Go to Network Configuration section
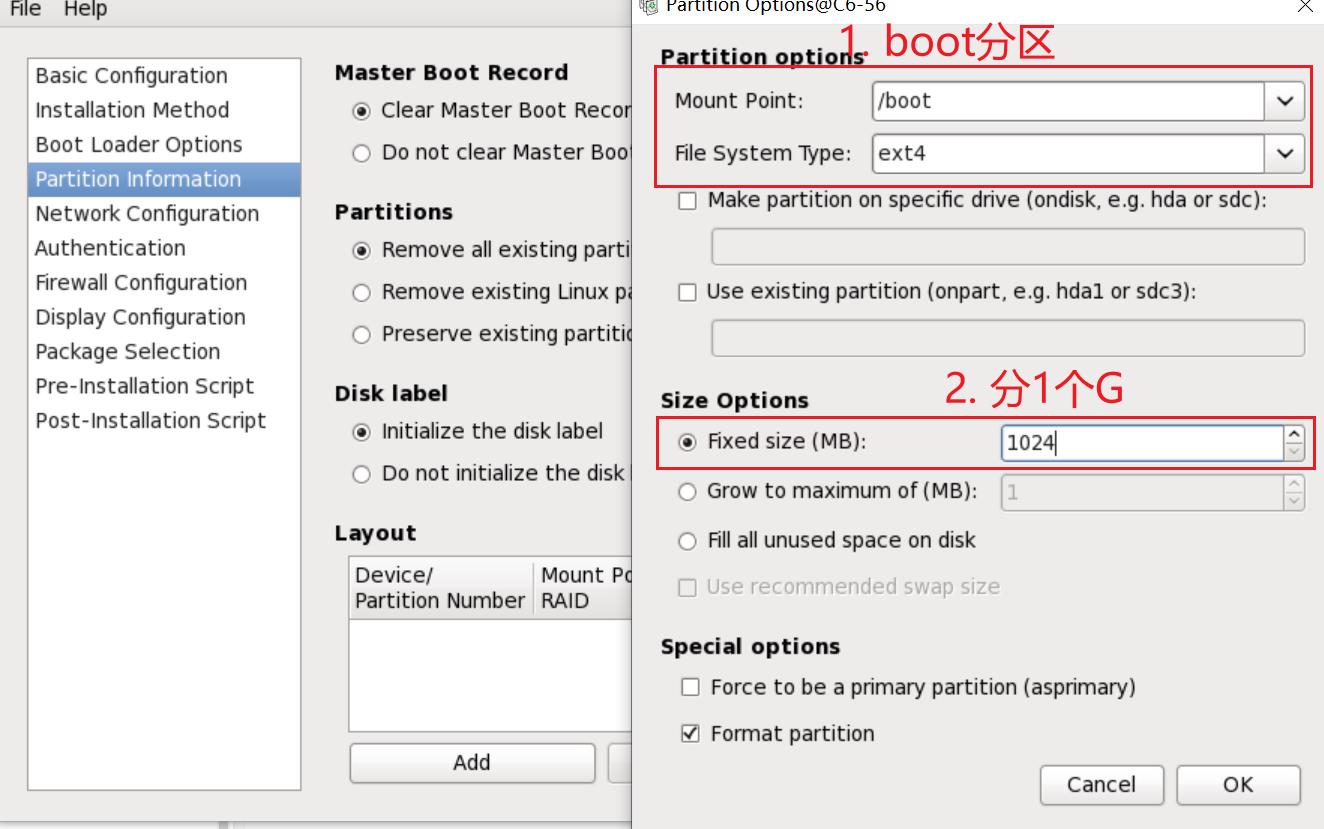 [164, 214]
